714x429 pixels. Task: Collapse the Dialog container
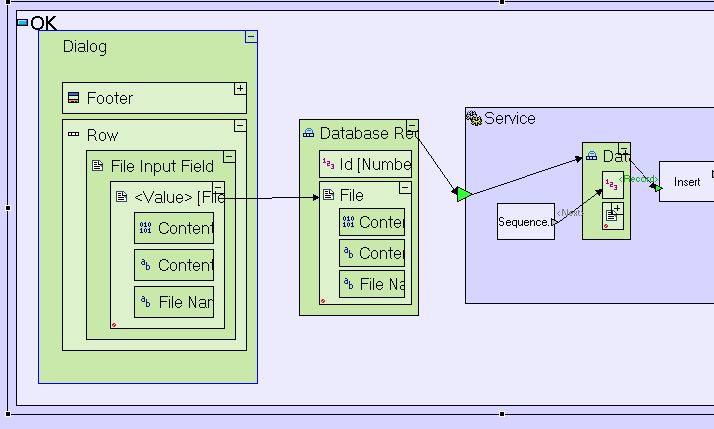(x=251, y=37)
